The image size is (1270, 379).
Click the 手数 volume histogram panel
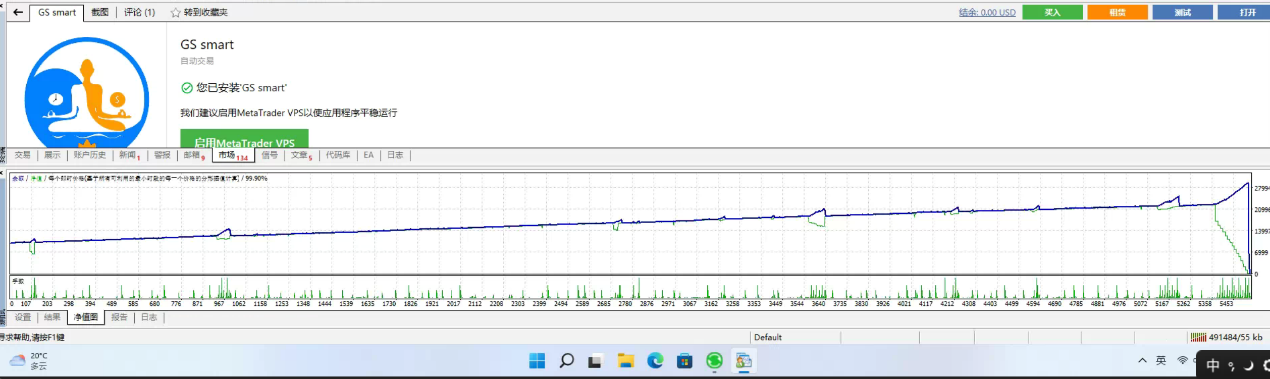(x=630, y=288)
